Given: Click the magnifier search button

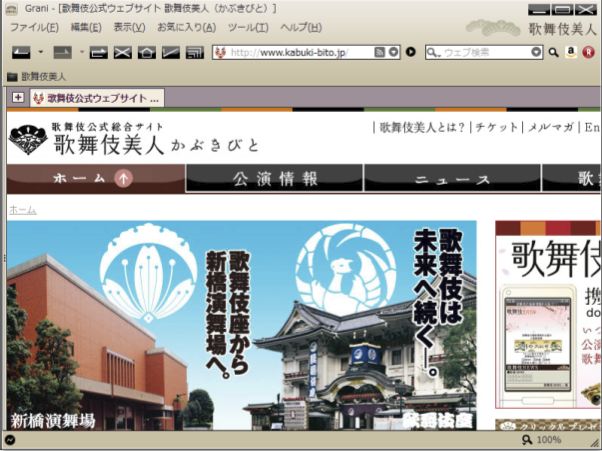Looking at the screenshot, I should coord(553,53).
